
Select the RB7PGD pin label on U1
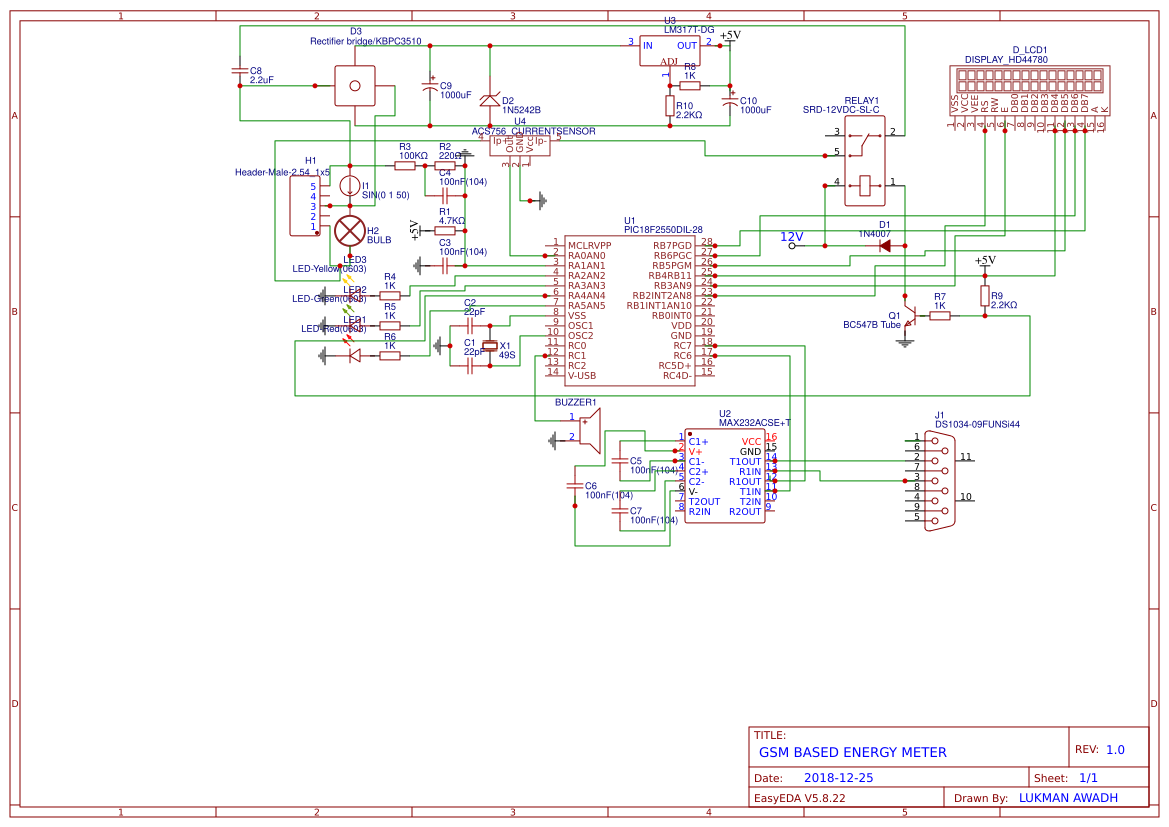pos(672,245)
